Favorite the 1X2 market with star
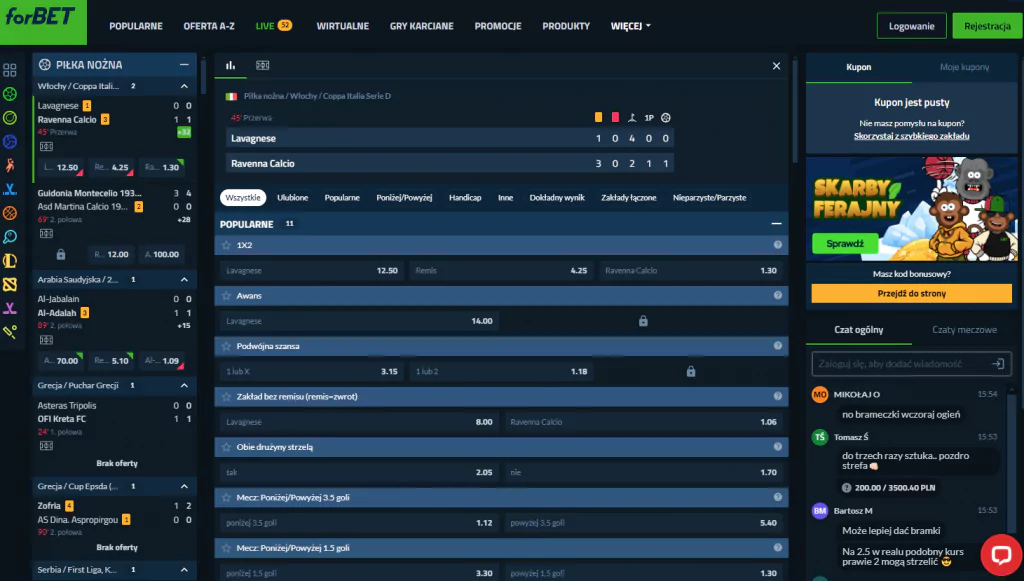This screenshot has height=581, width=1024. pyautogui.click(x=227, y=245)
